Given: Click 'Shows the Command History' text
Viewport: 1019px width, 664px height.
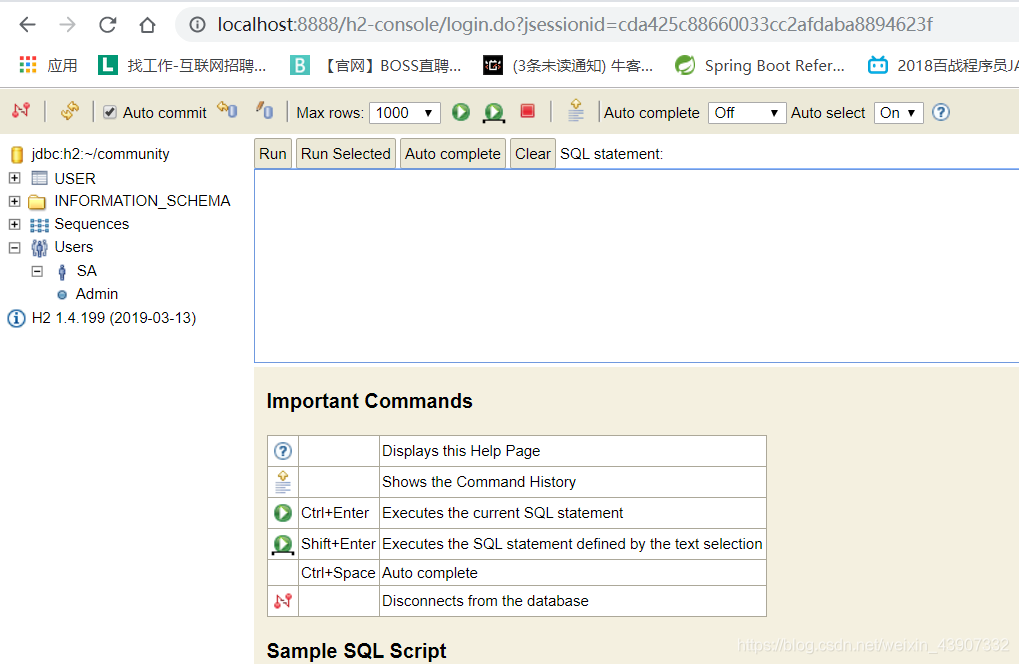Looking at the screenshot, I should (x=479, y=481).
